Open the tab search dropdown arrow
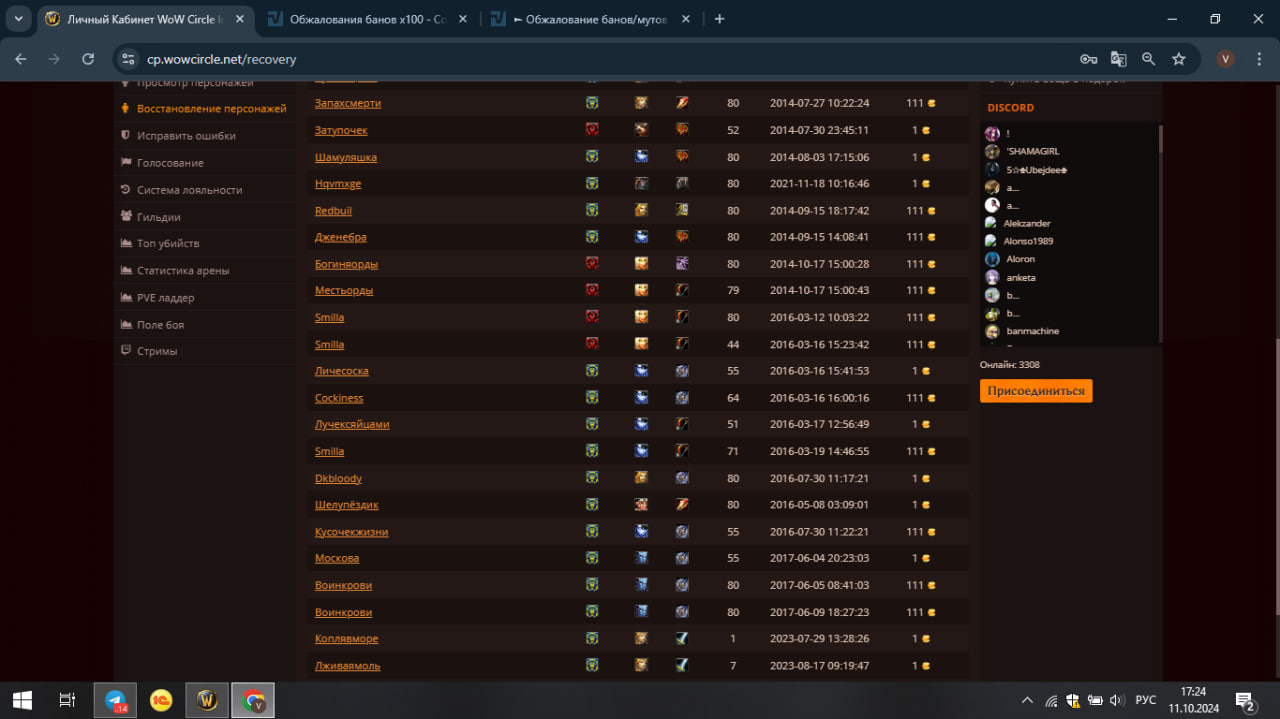Screen dimensions: 1280x719 [x=18, y=19]
